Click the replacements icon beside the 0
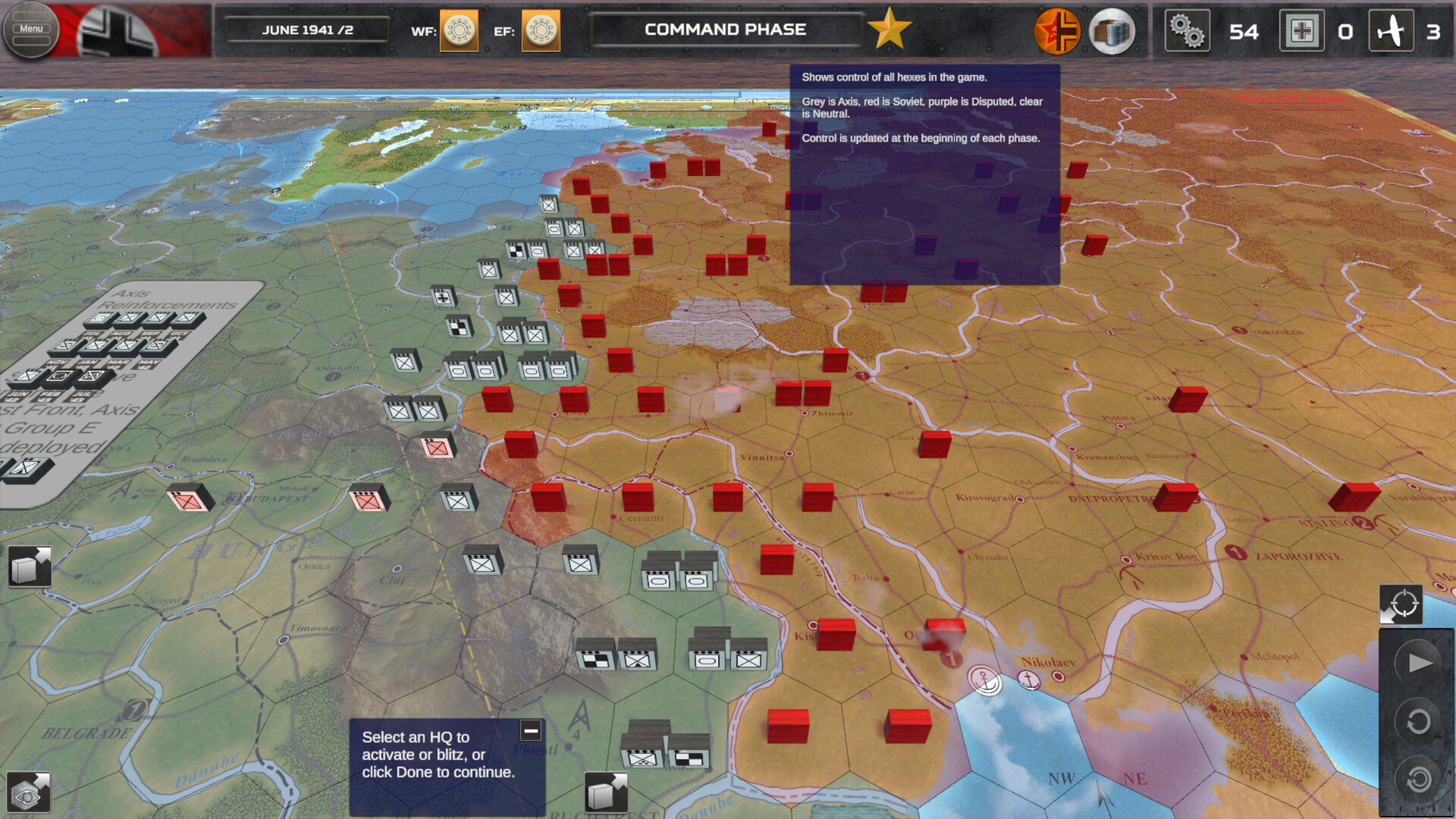 click(x=1302, y=31)
